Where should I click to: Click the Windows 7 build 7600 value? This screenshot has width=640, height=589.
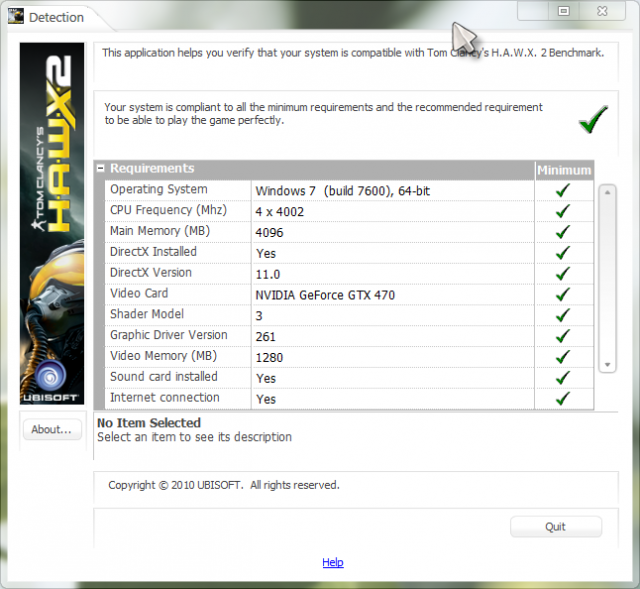342,191
